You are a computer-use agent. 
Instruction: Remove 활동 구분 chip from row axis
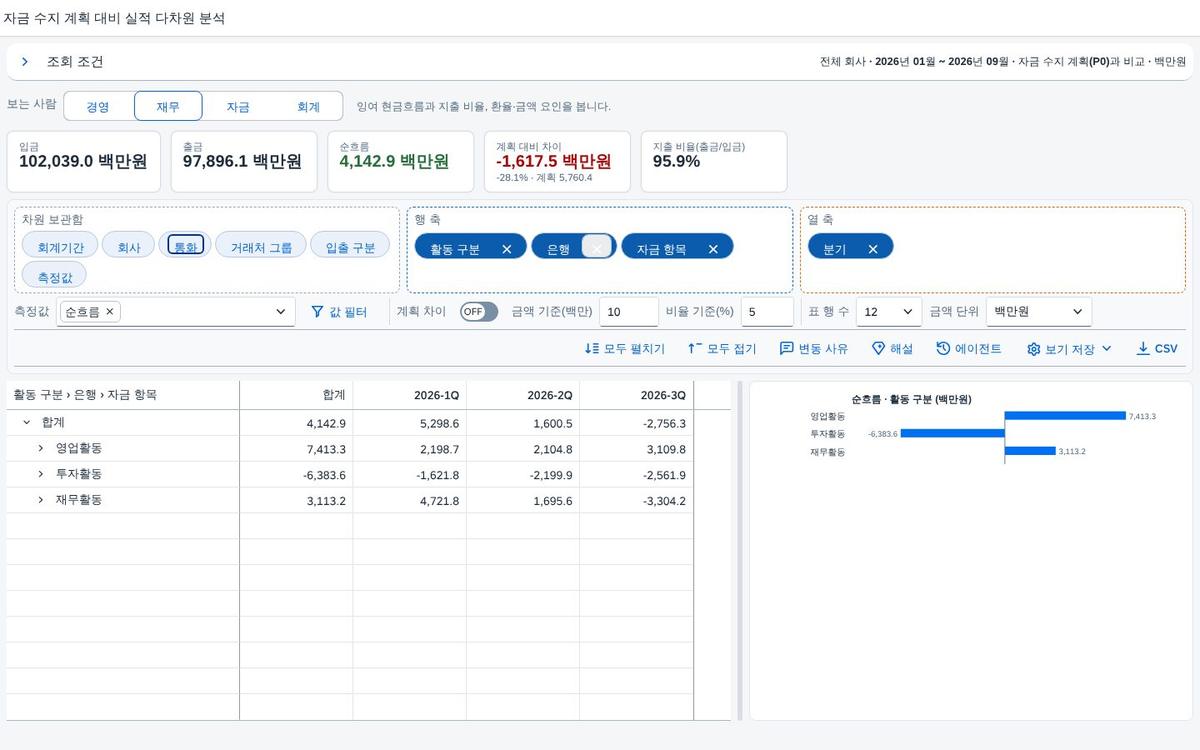click(507, 249)
